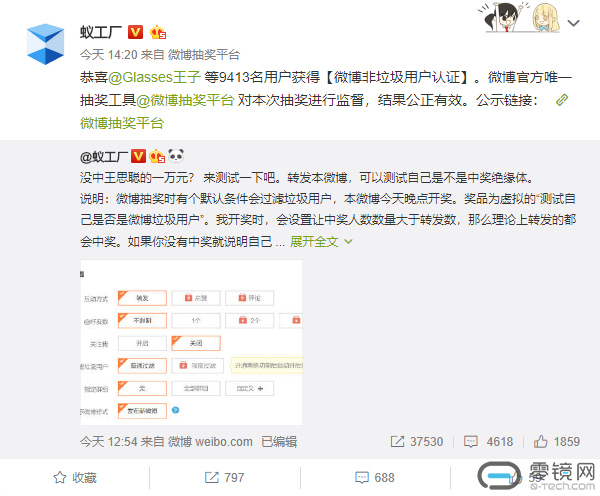Click the panda emoji badge in repost

point(176,156)
